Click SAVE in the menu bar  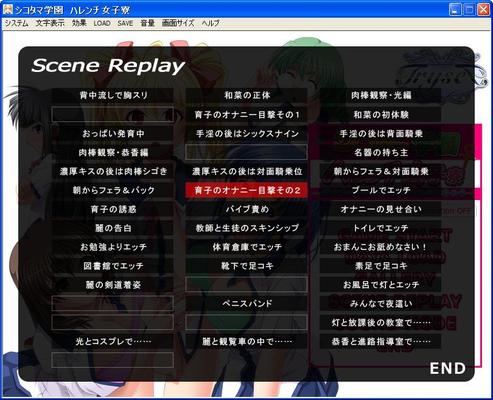point(125,23)
